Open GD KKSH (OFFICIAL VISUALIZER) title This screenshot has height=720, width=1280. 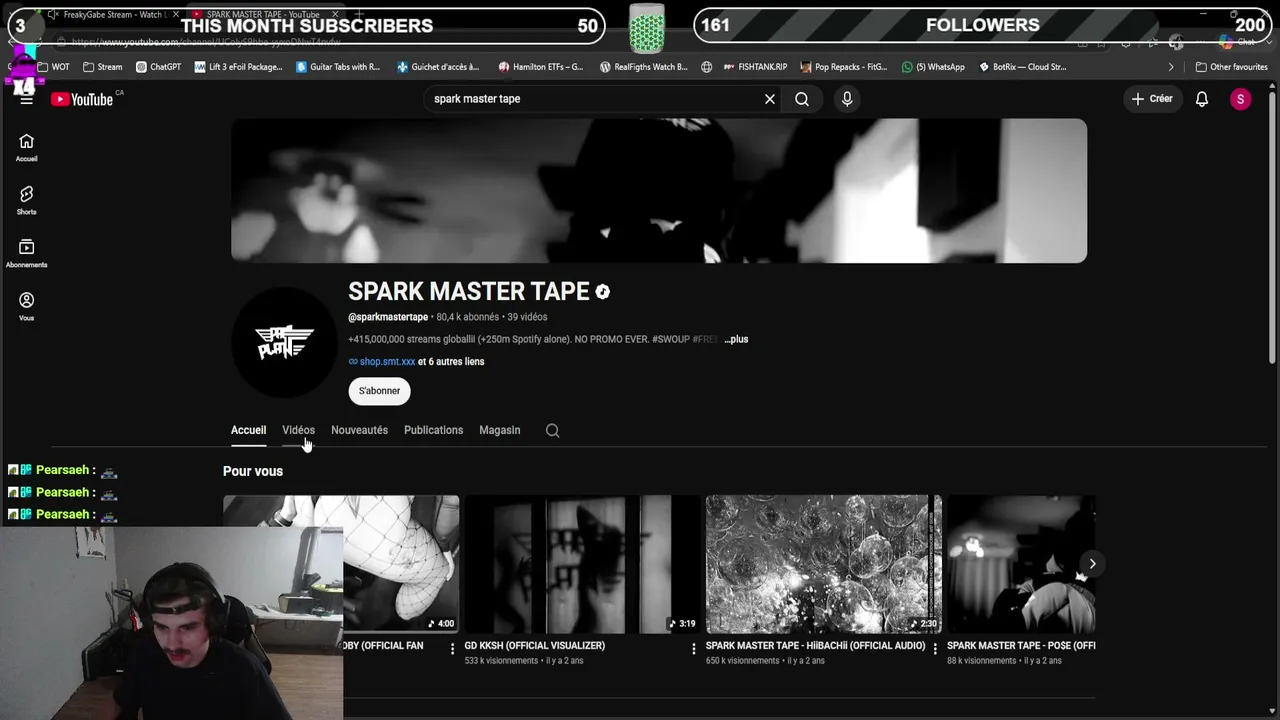coord(534,646)
